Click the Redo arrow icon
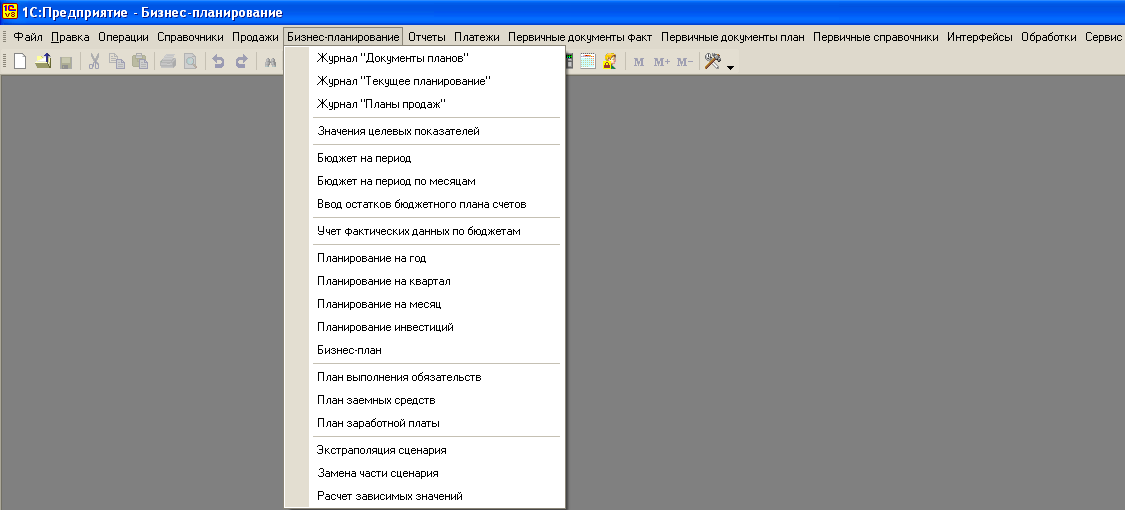The height and width of the screenshot is (510, 1125). 241,62
